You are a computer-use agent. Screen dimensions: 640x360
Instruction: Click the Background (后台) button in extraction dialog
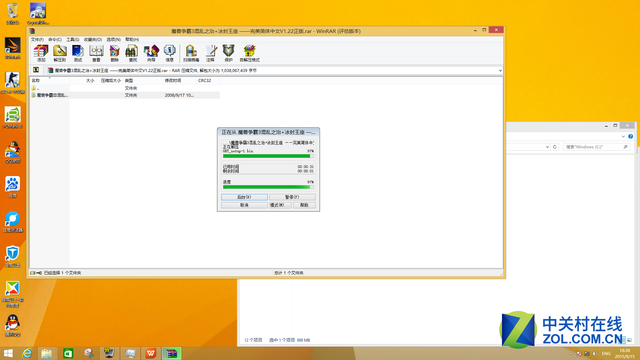[x=244, y=197]
